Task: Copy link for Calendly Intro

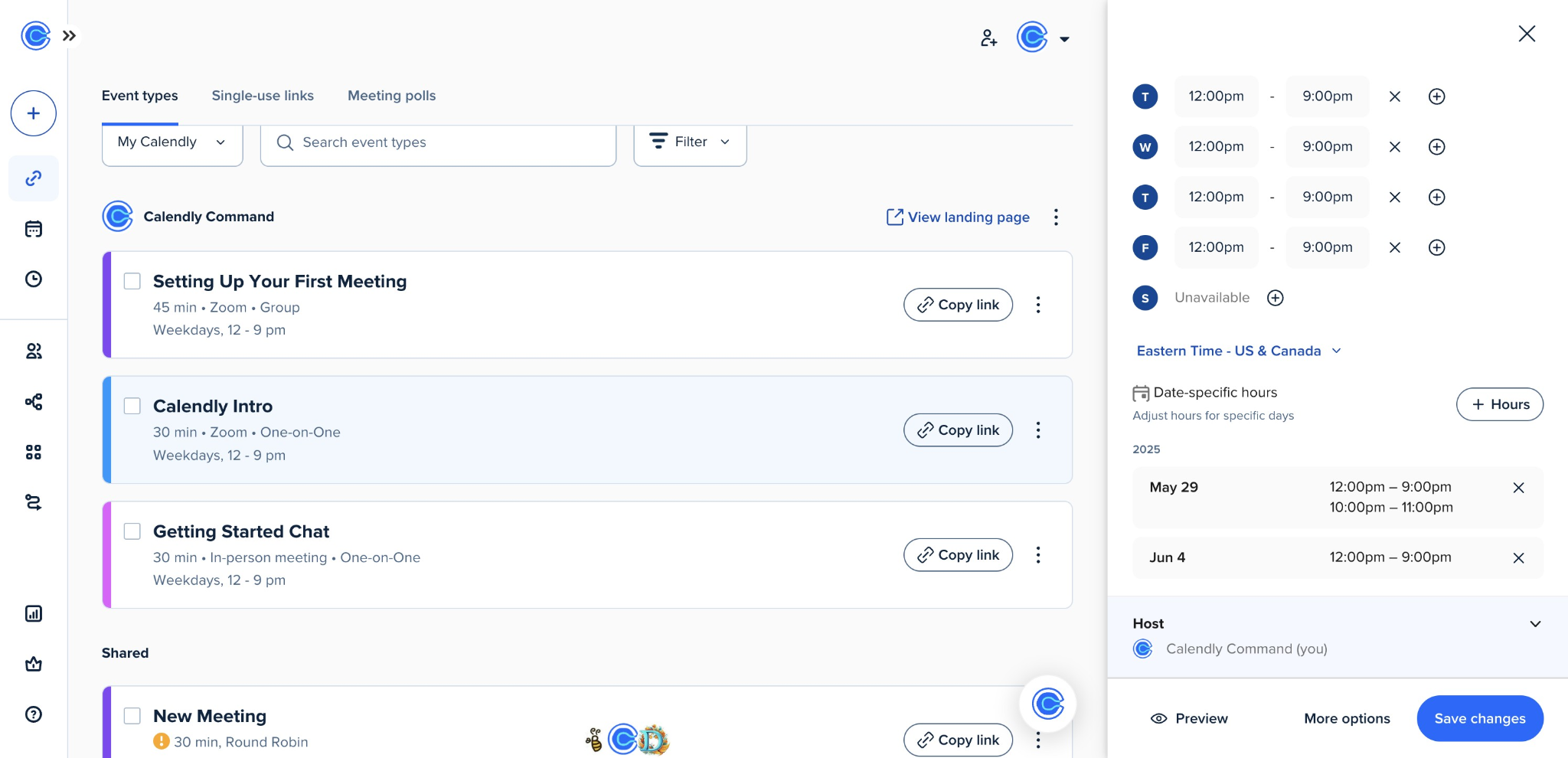Action: point(959,430)
